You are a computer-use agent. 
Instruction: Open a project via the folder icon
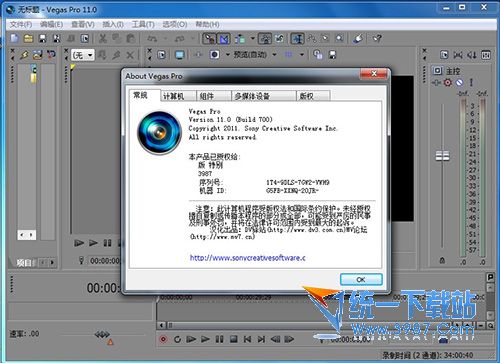(x=28, y=38)
